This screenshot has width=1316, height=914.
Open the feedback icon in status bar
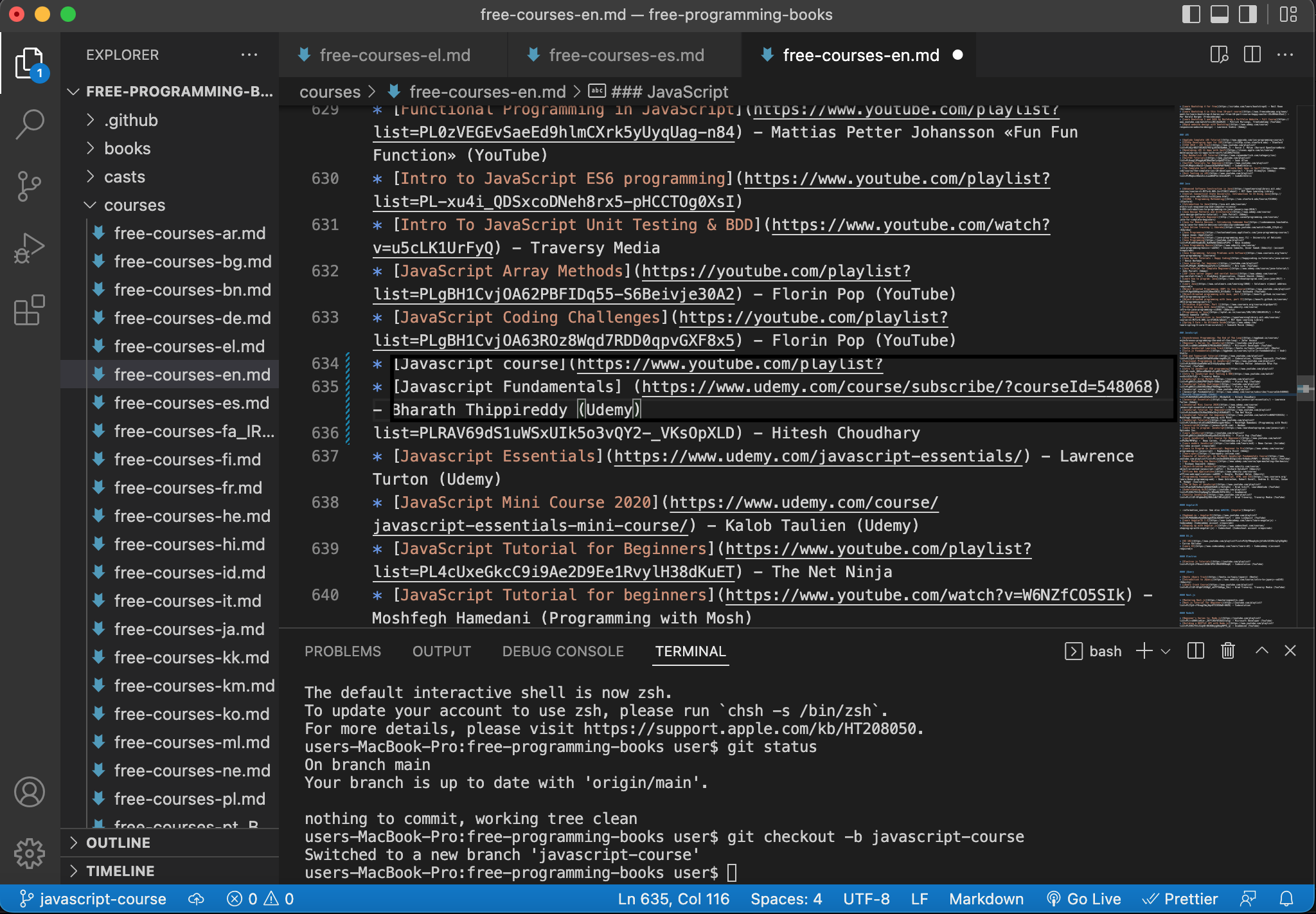pos(1249,899)
